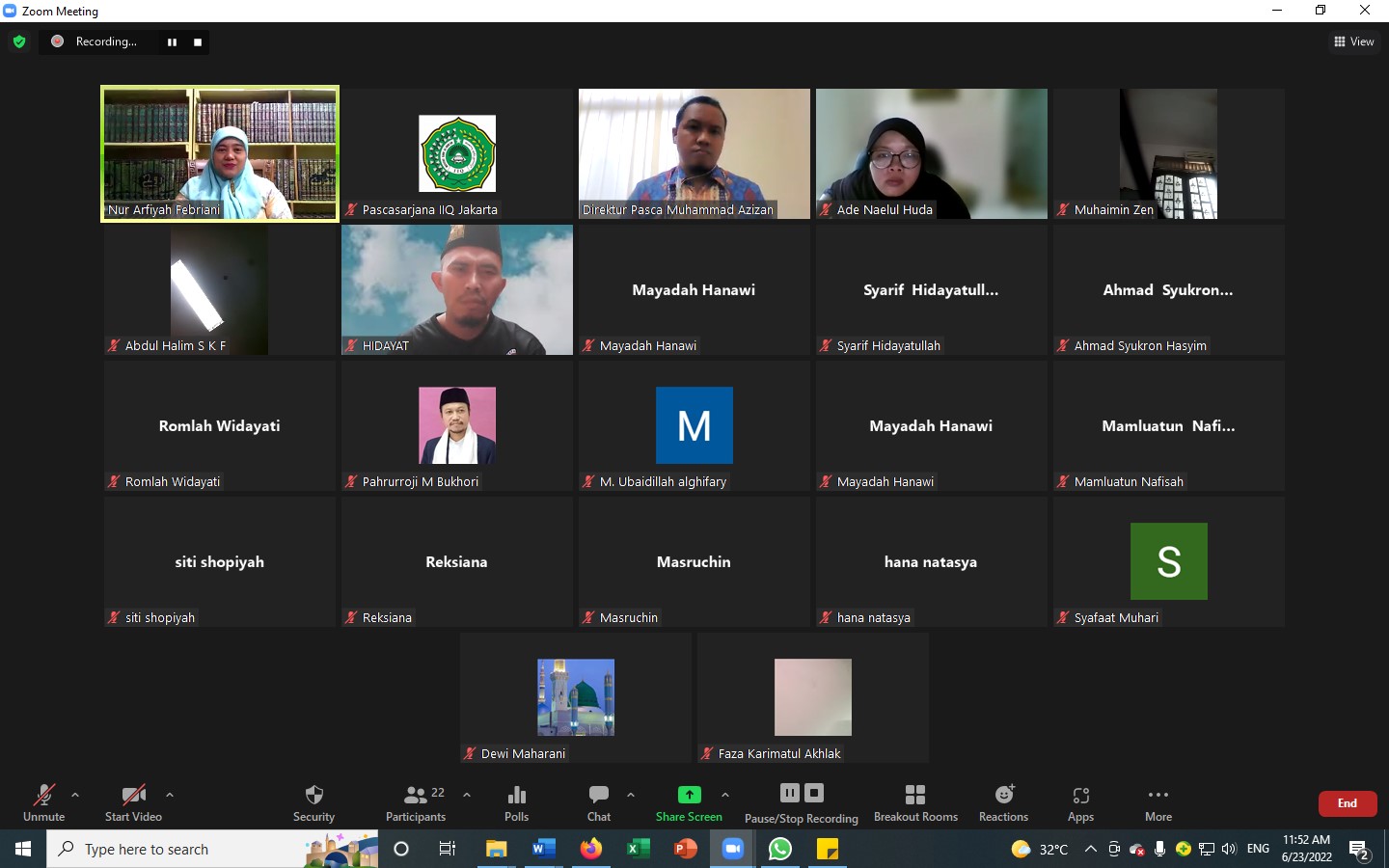1389x868 pixels.
Task: Click the More options icon
Action: 1158,795
